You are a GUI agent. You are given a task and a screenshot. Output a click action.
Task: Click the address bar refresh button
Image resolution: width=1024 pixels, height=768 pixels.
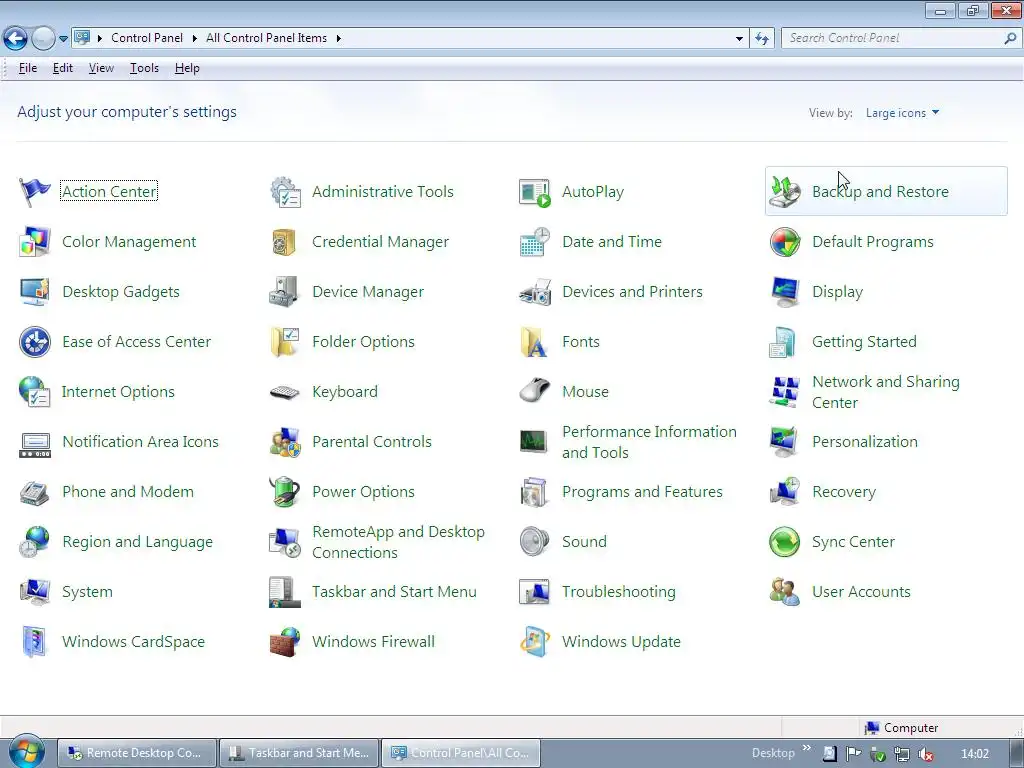coord(762,39)
